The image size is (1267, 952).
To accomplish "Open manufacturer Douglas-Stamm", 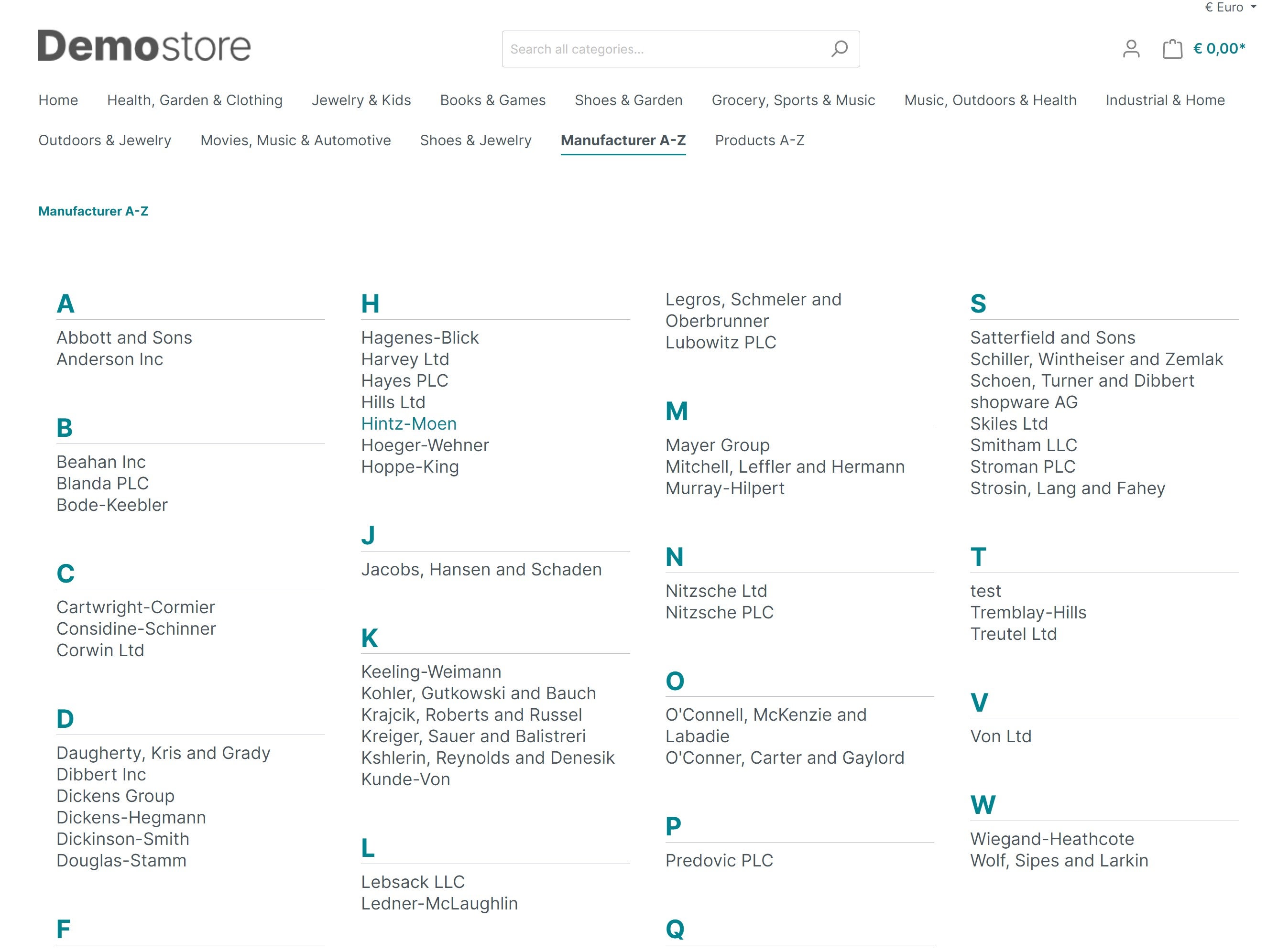I will point(121,861).
